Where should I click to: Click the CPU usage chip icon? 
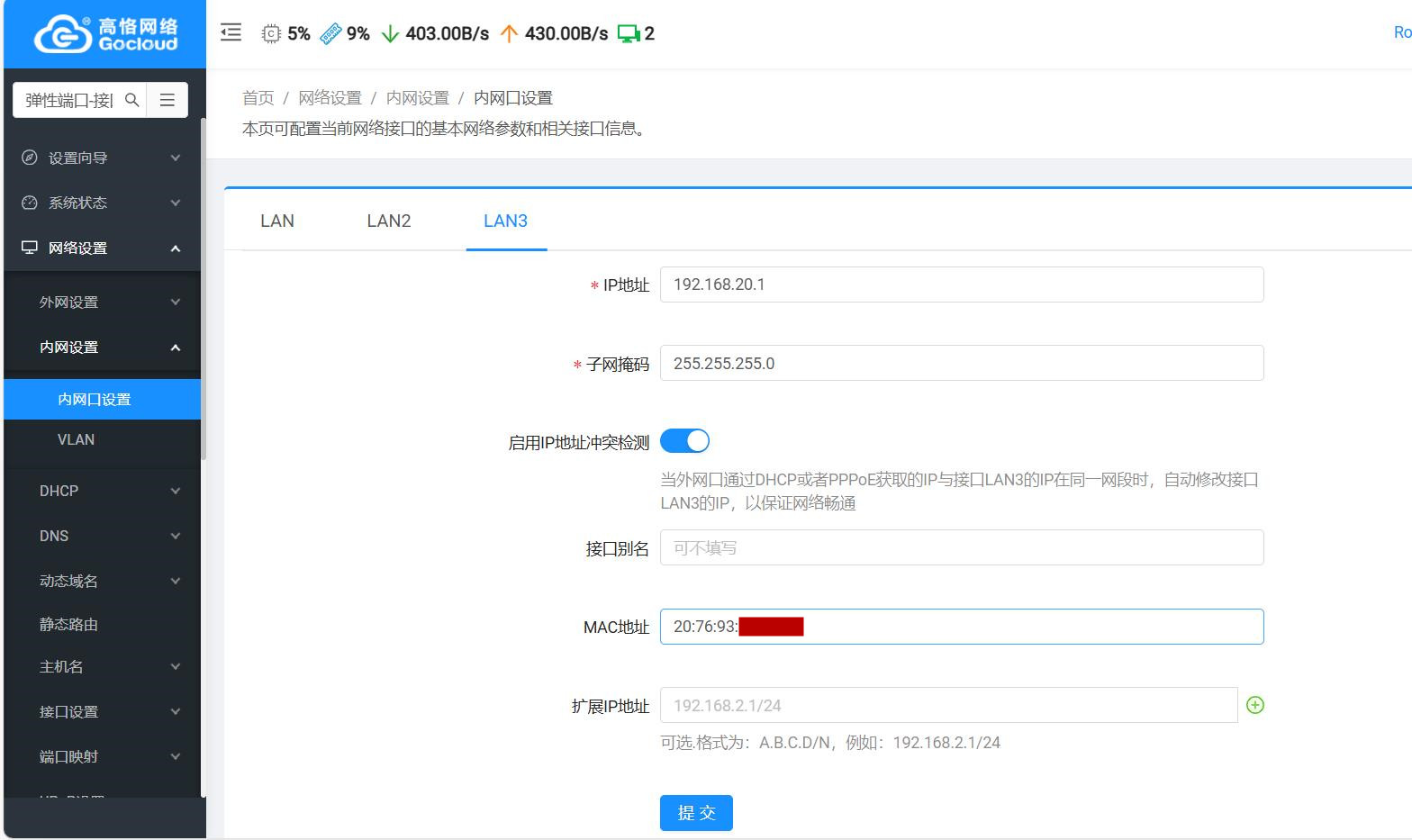tap(271, 34)
